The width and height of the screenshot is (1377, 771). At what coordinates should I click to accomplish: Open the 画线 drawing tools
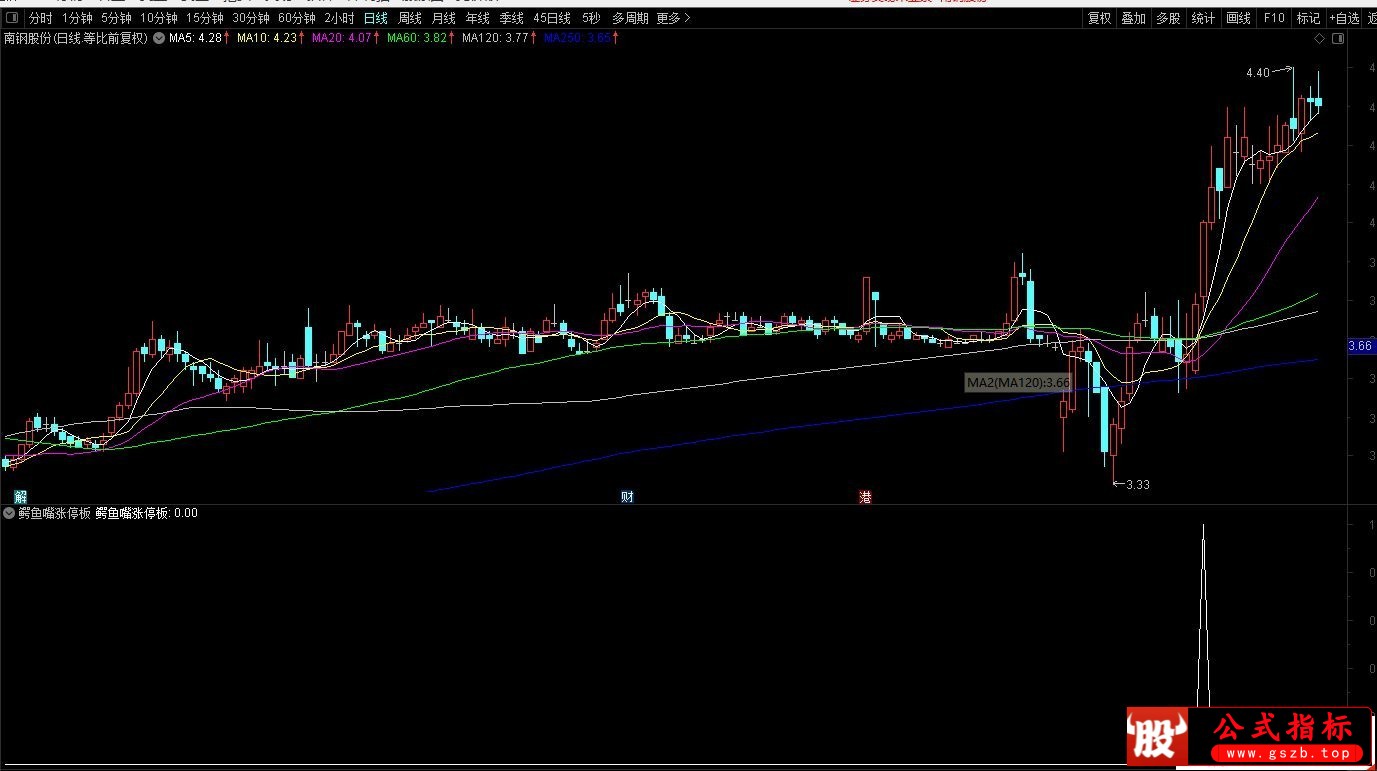(1238, 18)
